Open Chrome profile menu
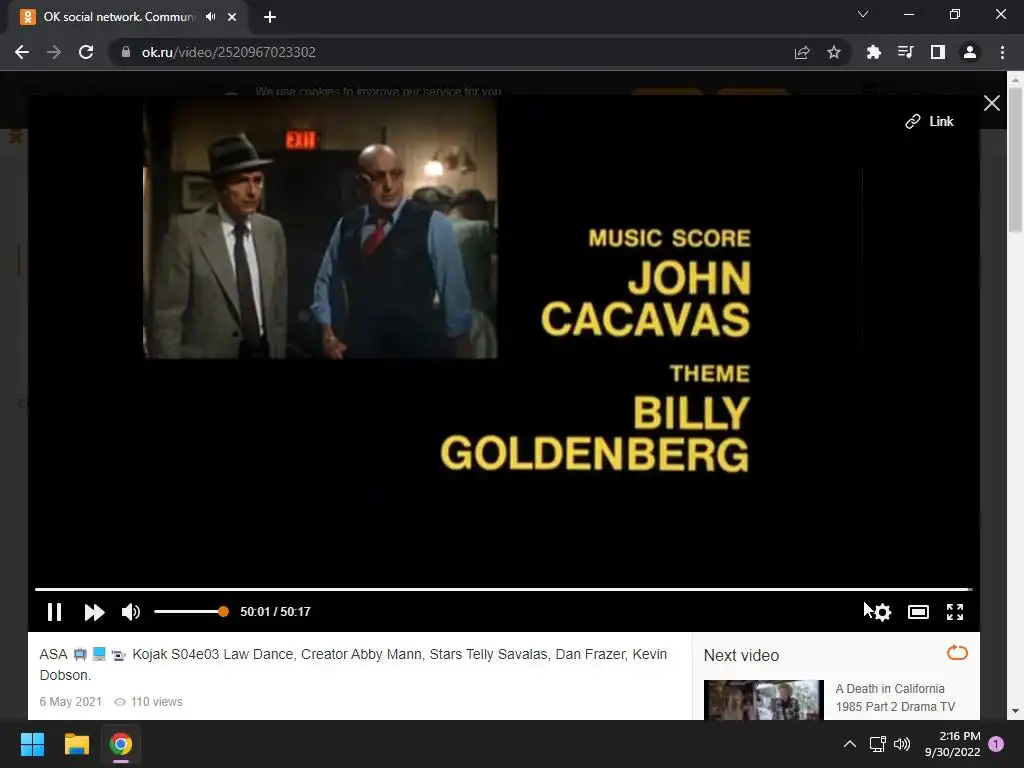This screenshot has width=1024, height=768. pyautogui.click(x=970, y=52)
